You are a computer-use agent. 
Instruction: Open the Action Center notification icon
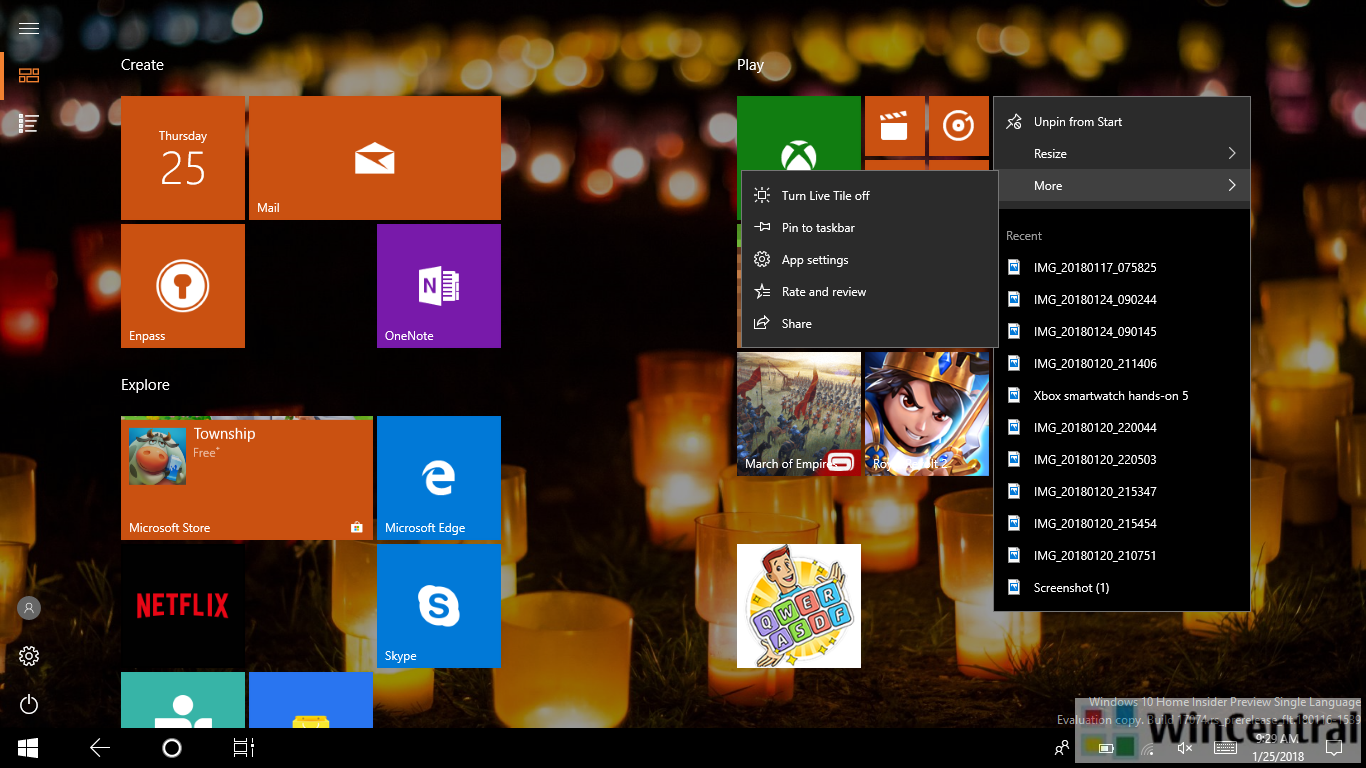tap(1333, 747)
